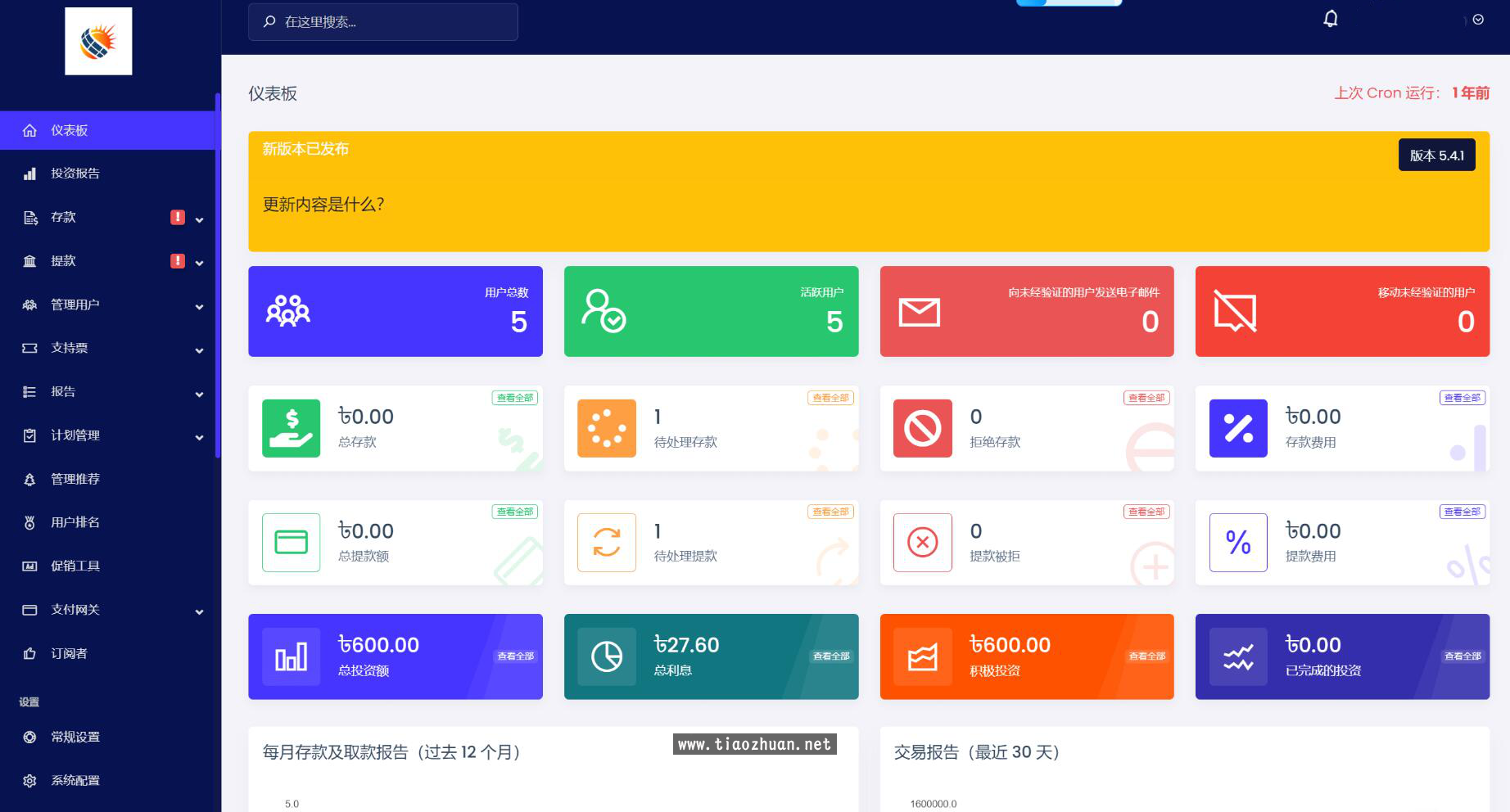
Task: Open 投资报告 in the sidebar
Action: tap(107, 174)
